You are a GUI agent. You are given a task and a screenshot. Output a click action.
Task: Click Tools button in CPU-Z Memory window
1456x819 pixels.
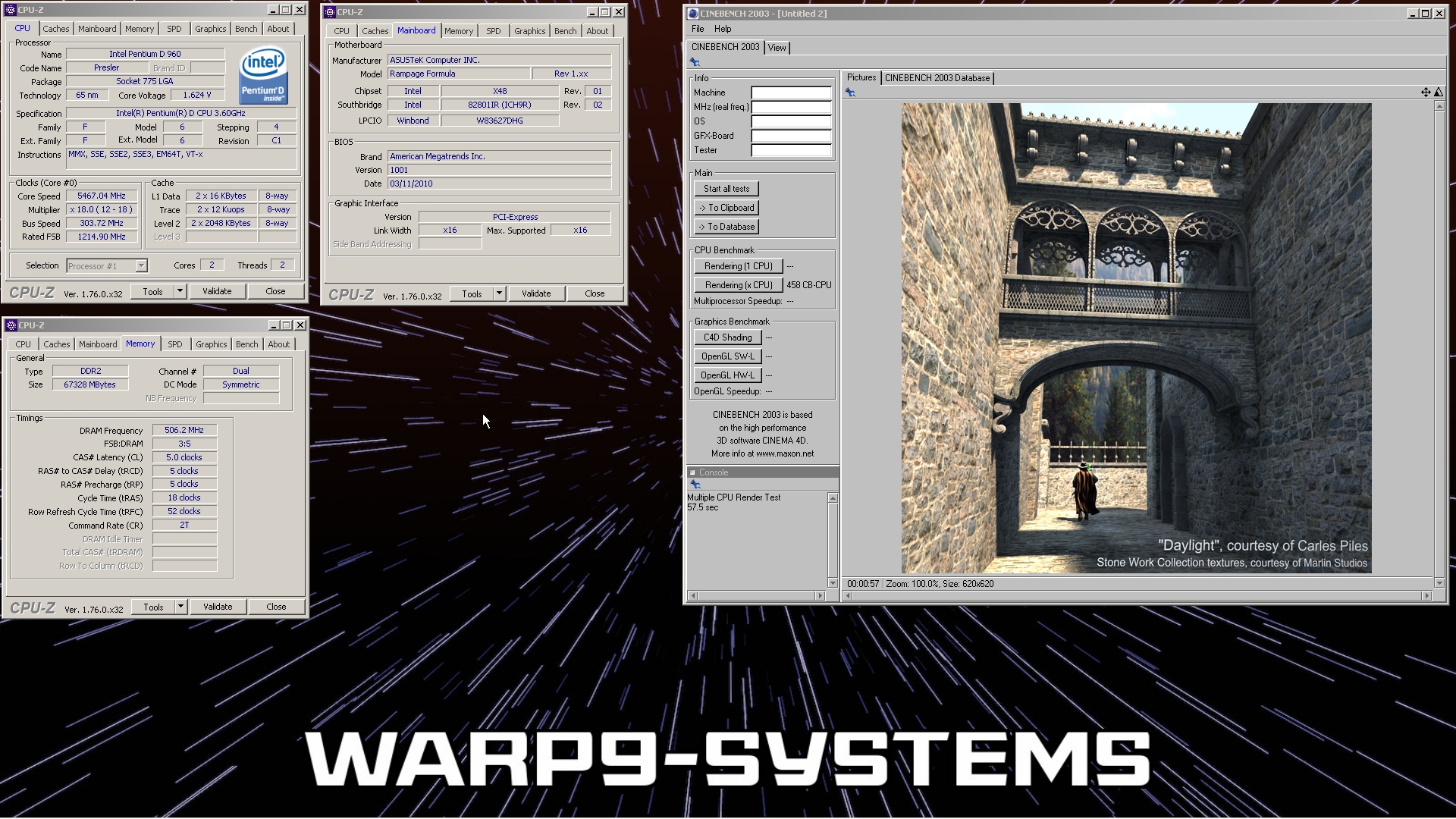[x=153, y=607]
